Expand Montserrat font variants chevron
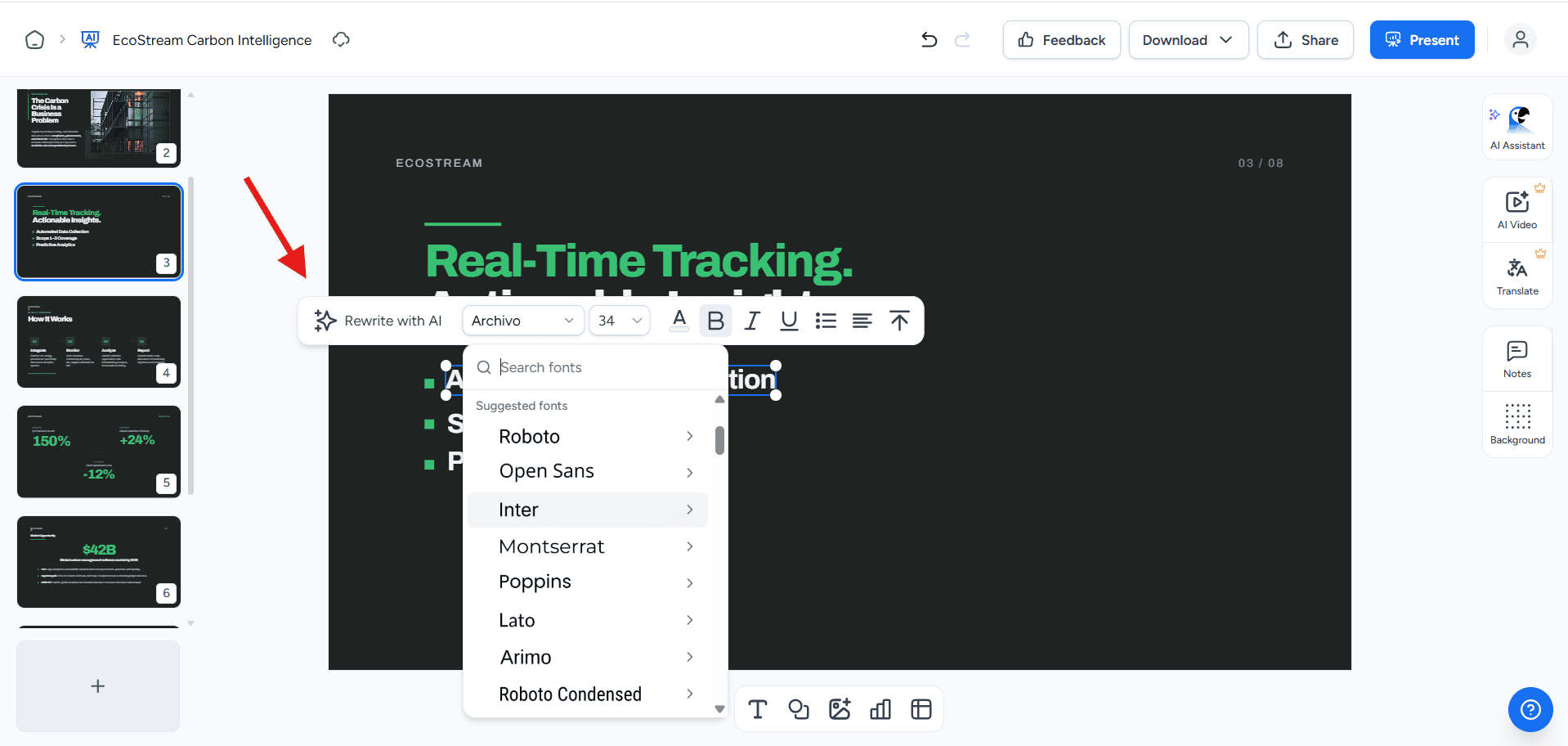 (690, 546)
